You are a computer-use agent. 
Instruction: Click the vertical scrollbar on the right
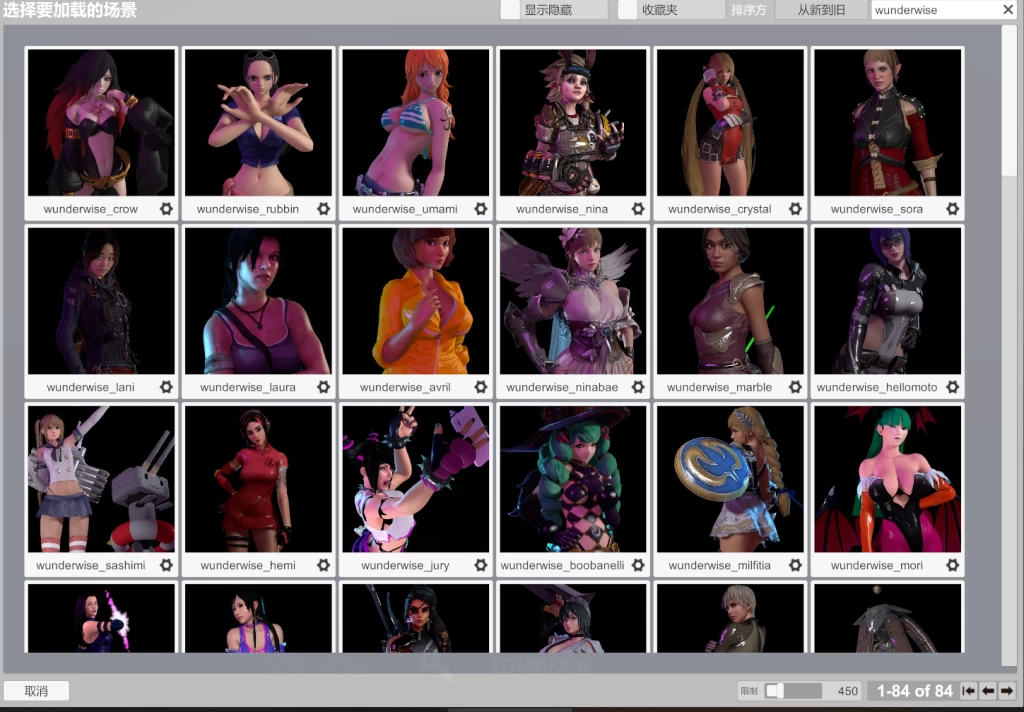point(1009,100)
